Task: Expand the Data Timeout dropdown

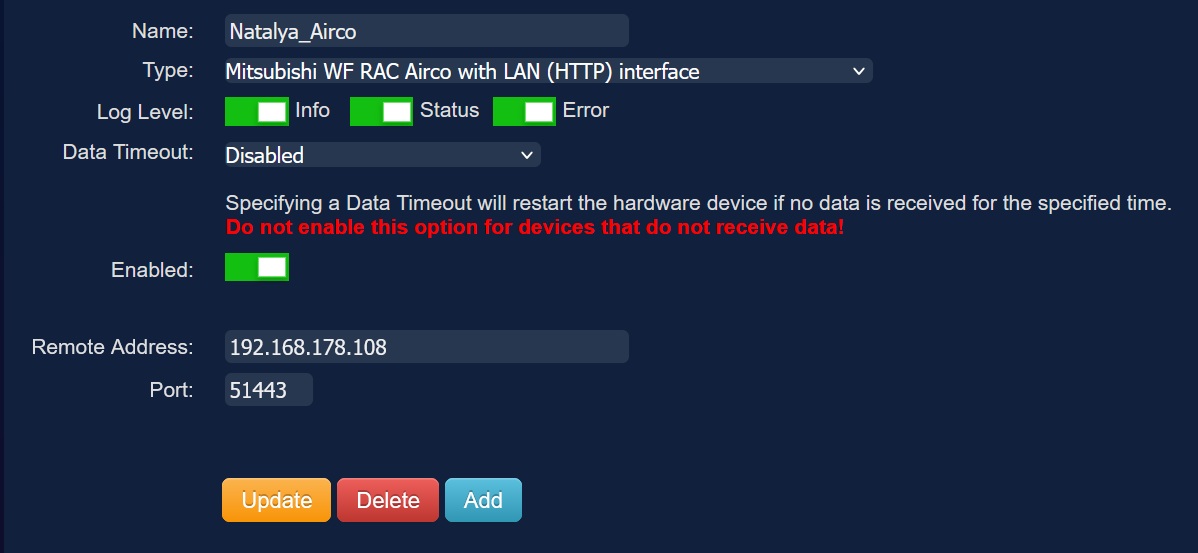Action: coord(382,155)
